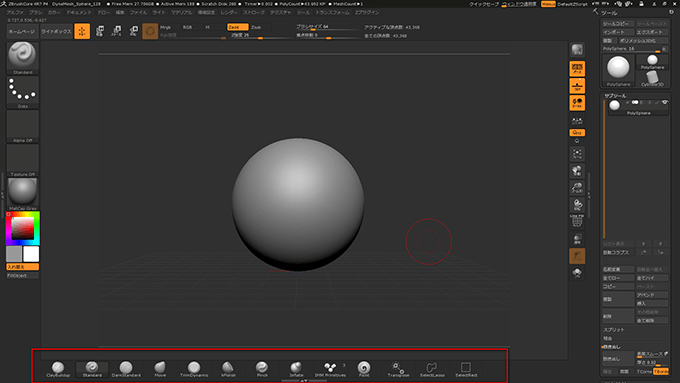Toggle the orange Draw mode icon
Screen dimensions: 680x383
click(x=82, y=31)
